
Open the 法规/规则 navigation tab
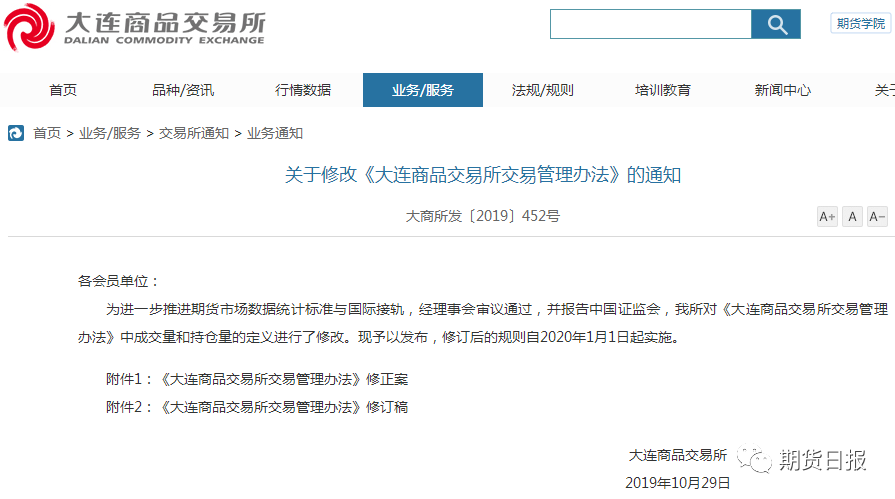click(543, 90)
